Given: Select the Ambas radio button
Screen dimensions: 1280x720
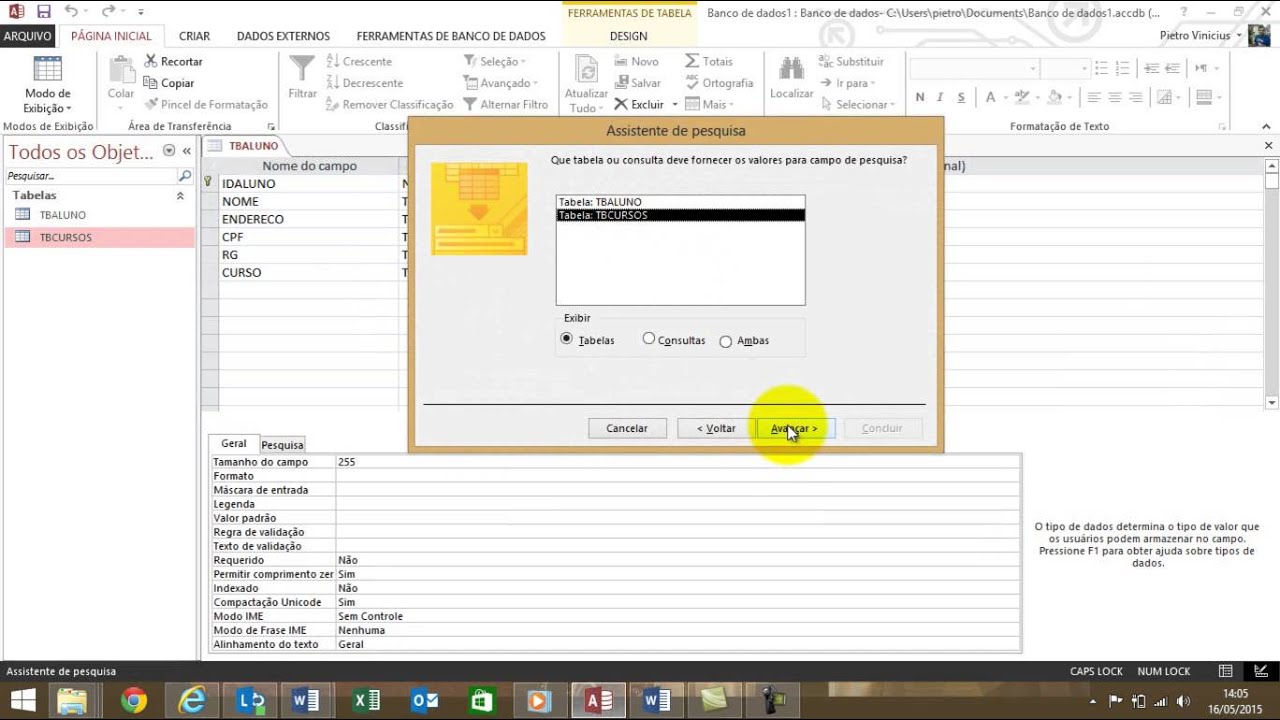Looking at the screenshot, I should (x=726, y=341).
